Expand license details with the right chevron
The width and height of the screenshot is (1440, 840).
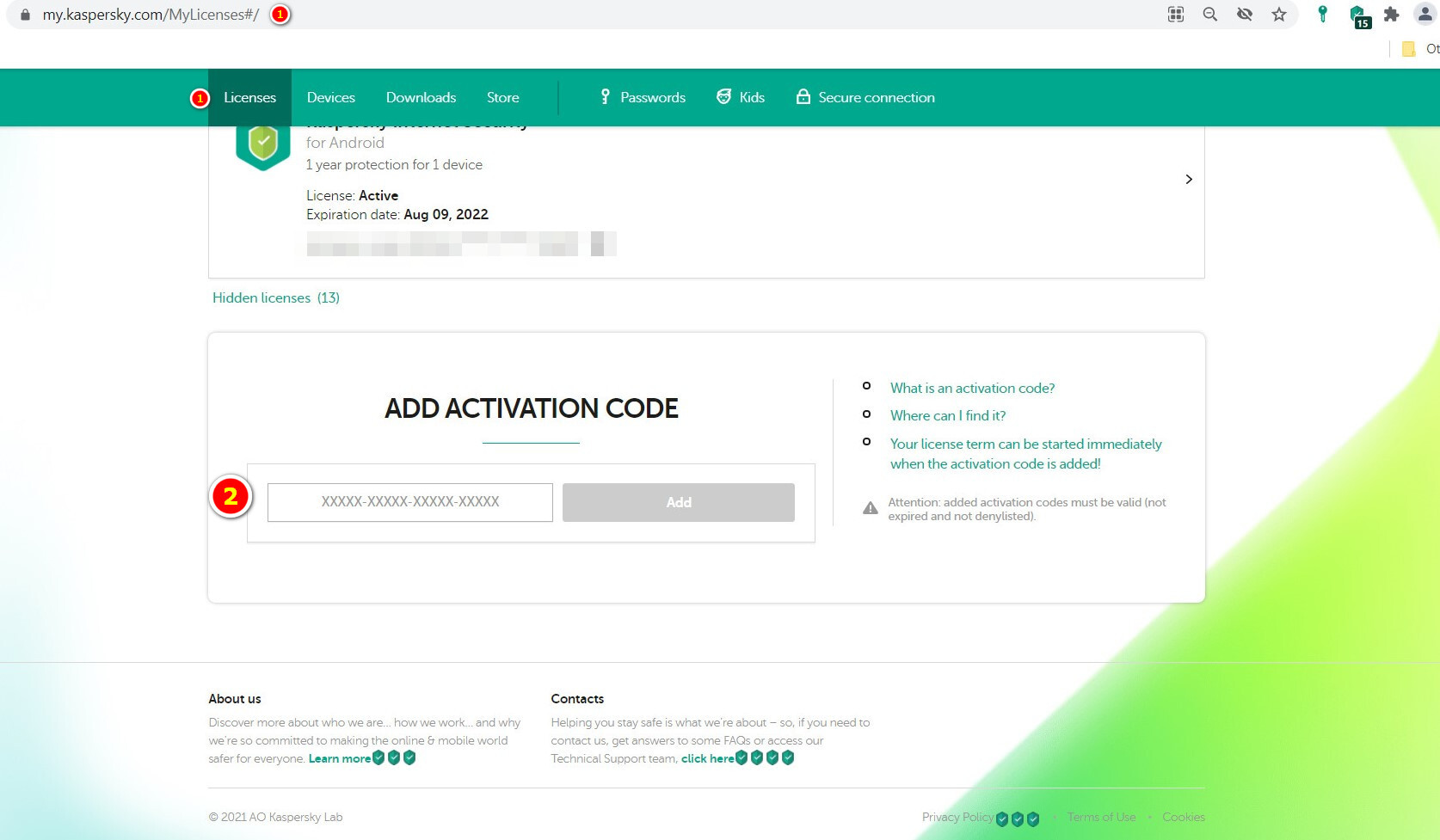(x=1189, y=179)
